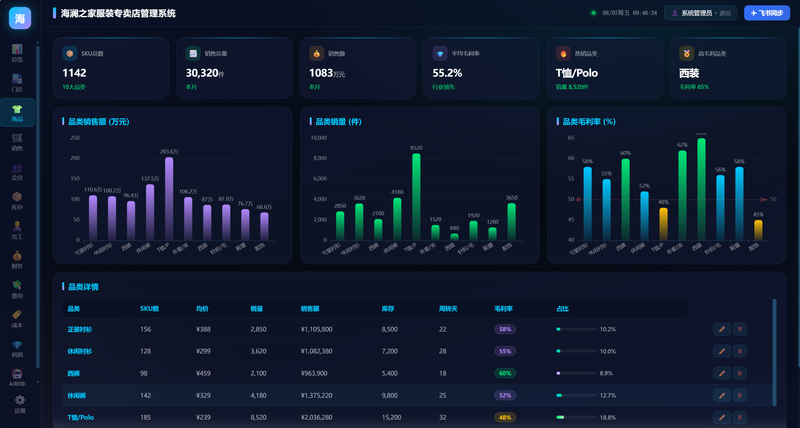This screenshot has width=800, height=428.
Task: Click the edit pencil for 西裤 row
Action: (x=721, y=373)
